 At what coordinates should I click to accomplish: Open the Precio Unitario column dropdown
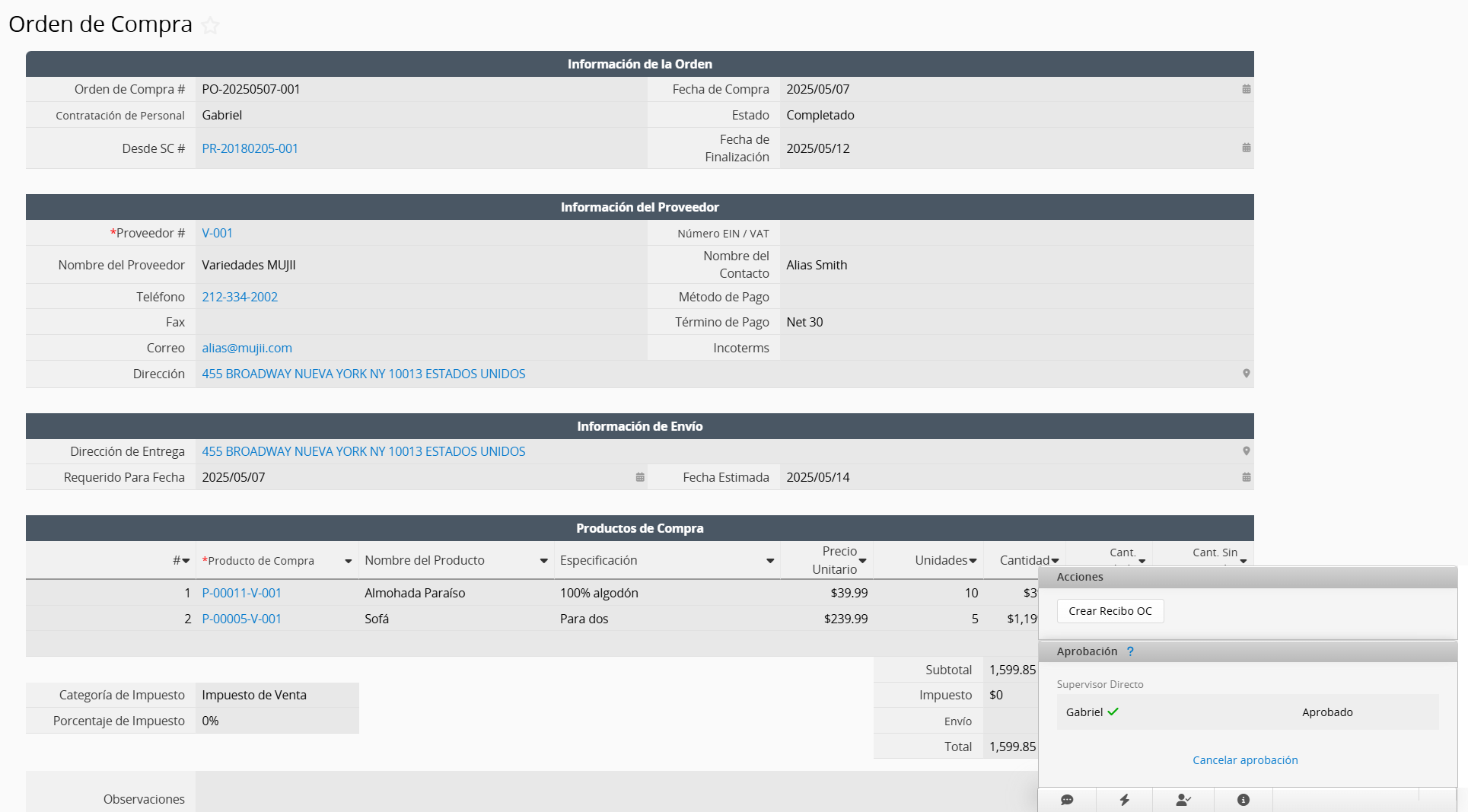click(862, 562)
